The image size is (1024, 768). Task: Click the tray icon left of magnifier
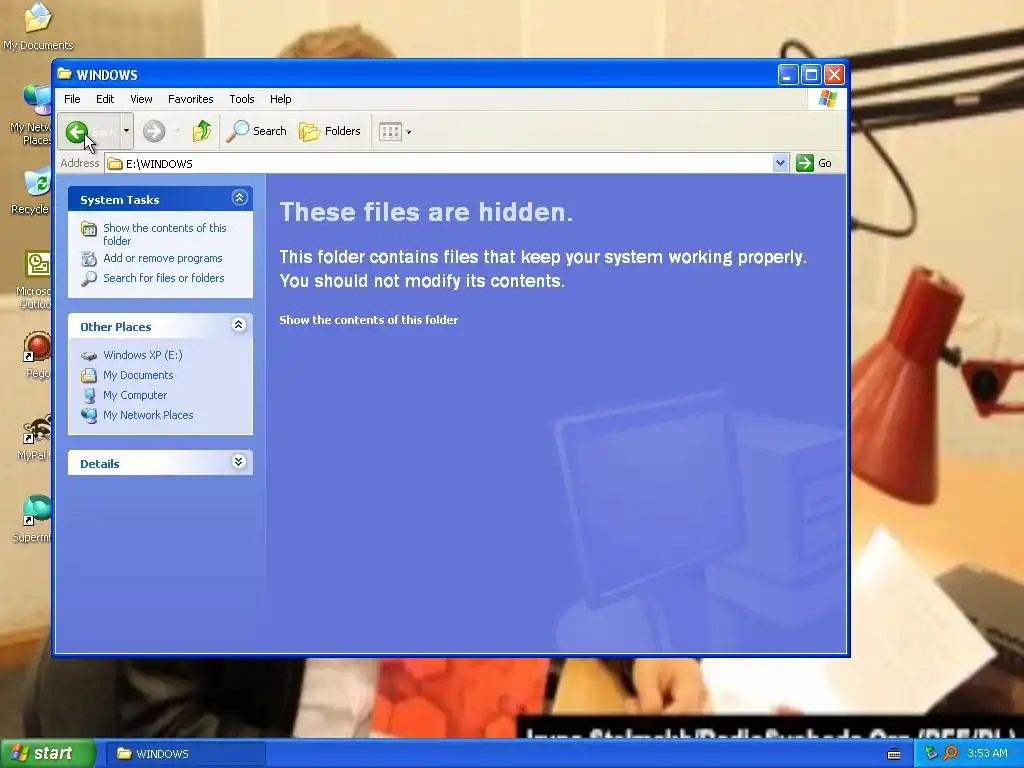pos(931,753)
